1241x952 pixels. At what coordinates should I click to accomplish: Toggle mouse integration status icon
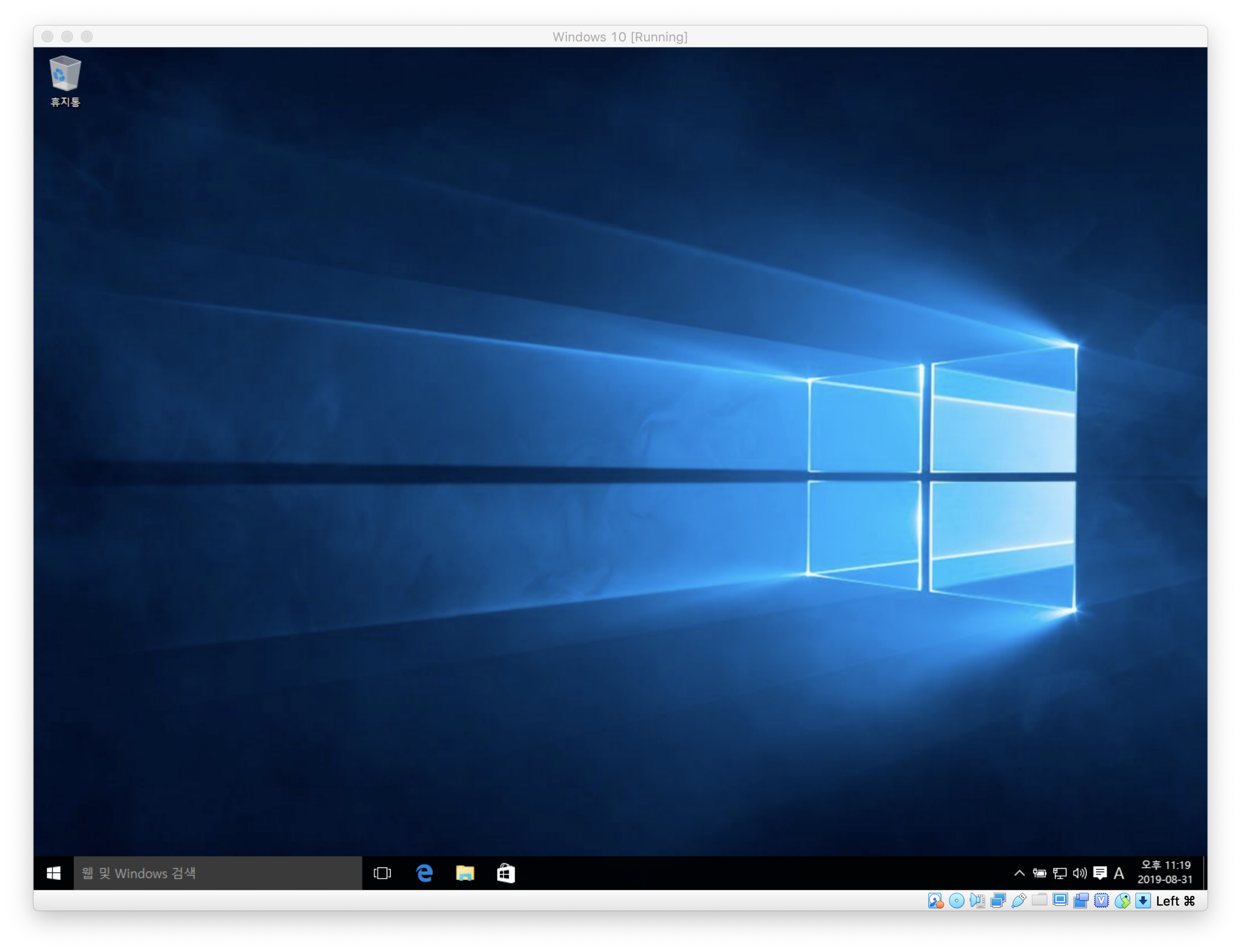coord(1122,901)
